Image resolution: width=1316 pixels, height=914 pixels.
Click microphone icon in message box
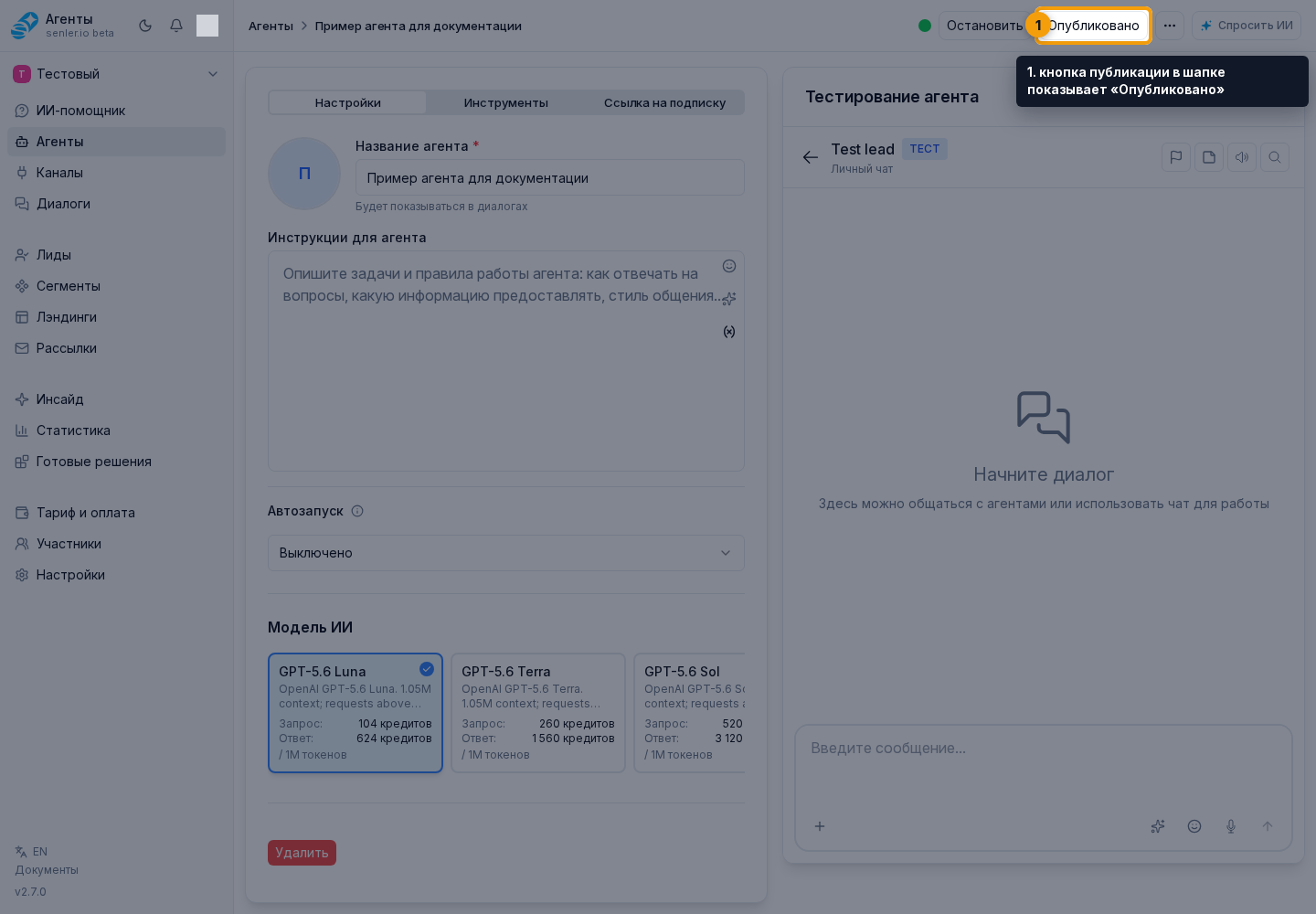[1231, 826]
